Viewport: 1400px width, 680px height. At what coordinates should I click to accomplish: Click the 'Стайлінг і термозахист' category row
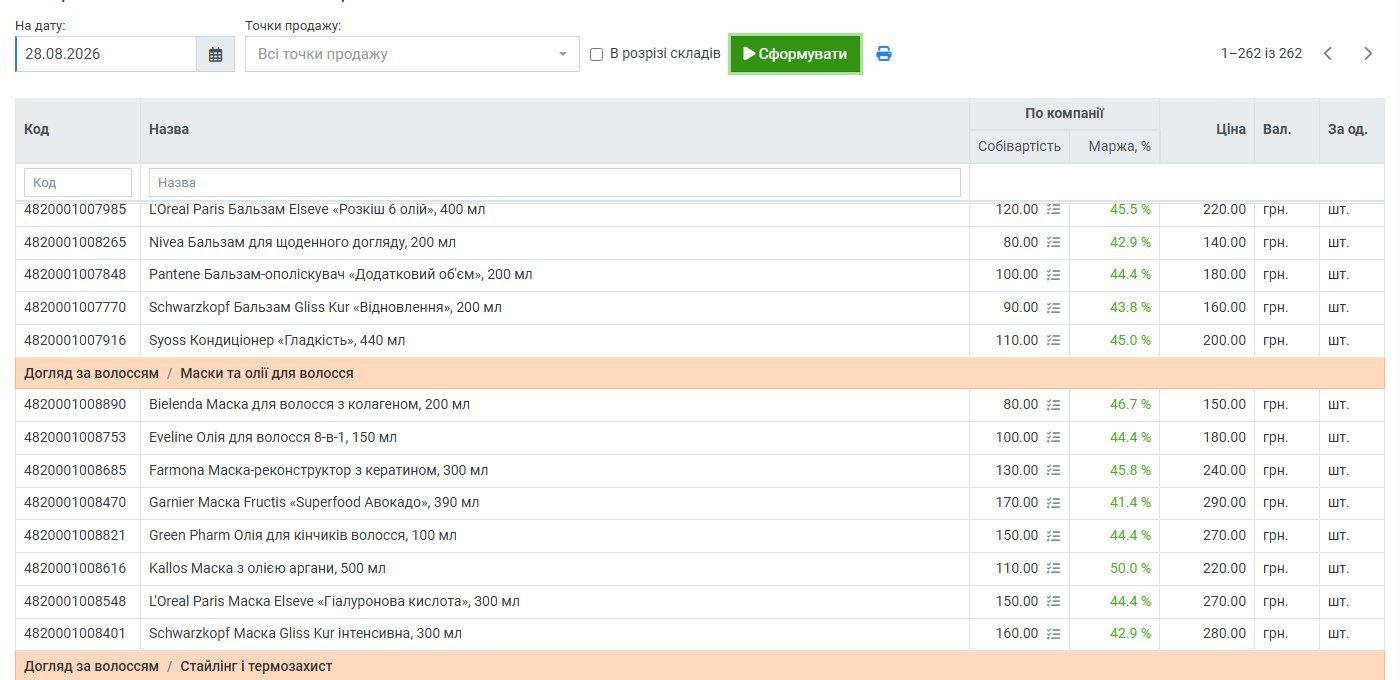(x=700, y=666)
